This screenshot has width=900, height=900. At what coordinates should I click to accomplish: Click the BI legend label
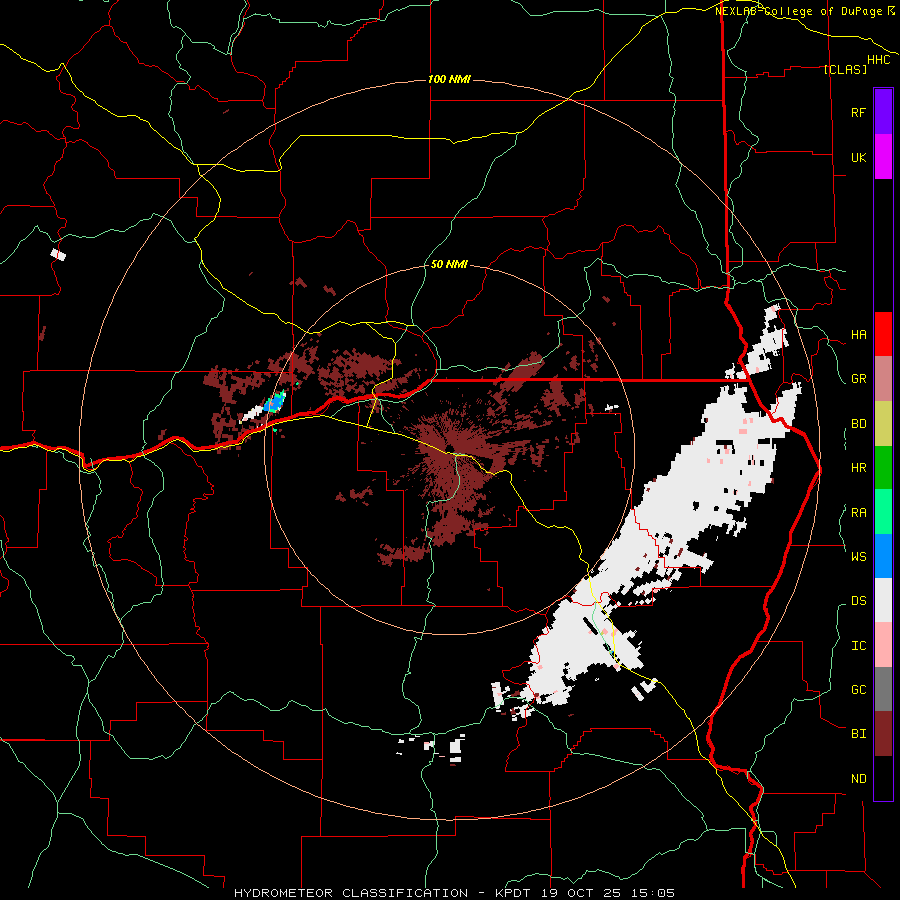click(858, 734)
